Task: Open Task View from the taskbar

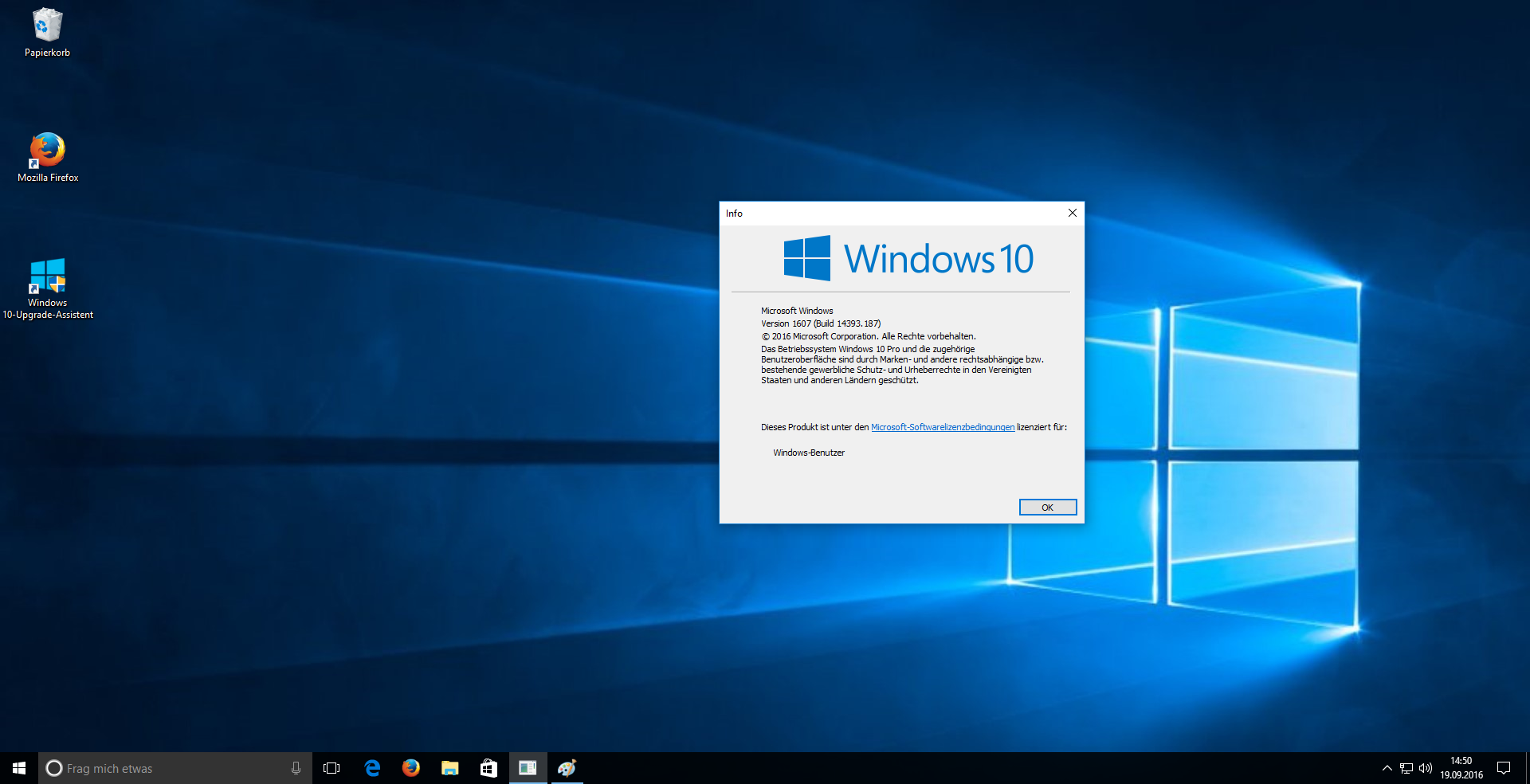Action: (x=331, y=768)
